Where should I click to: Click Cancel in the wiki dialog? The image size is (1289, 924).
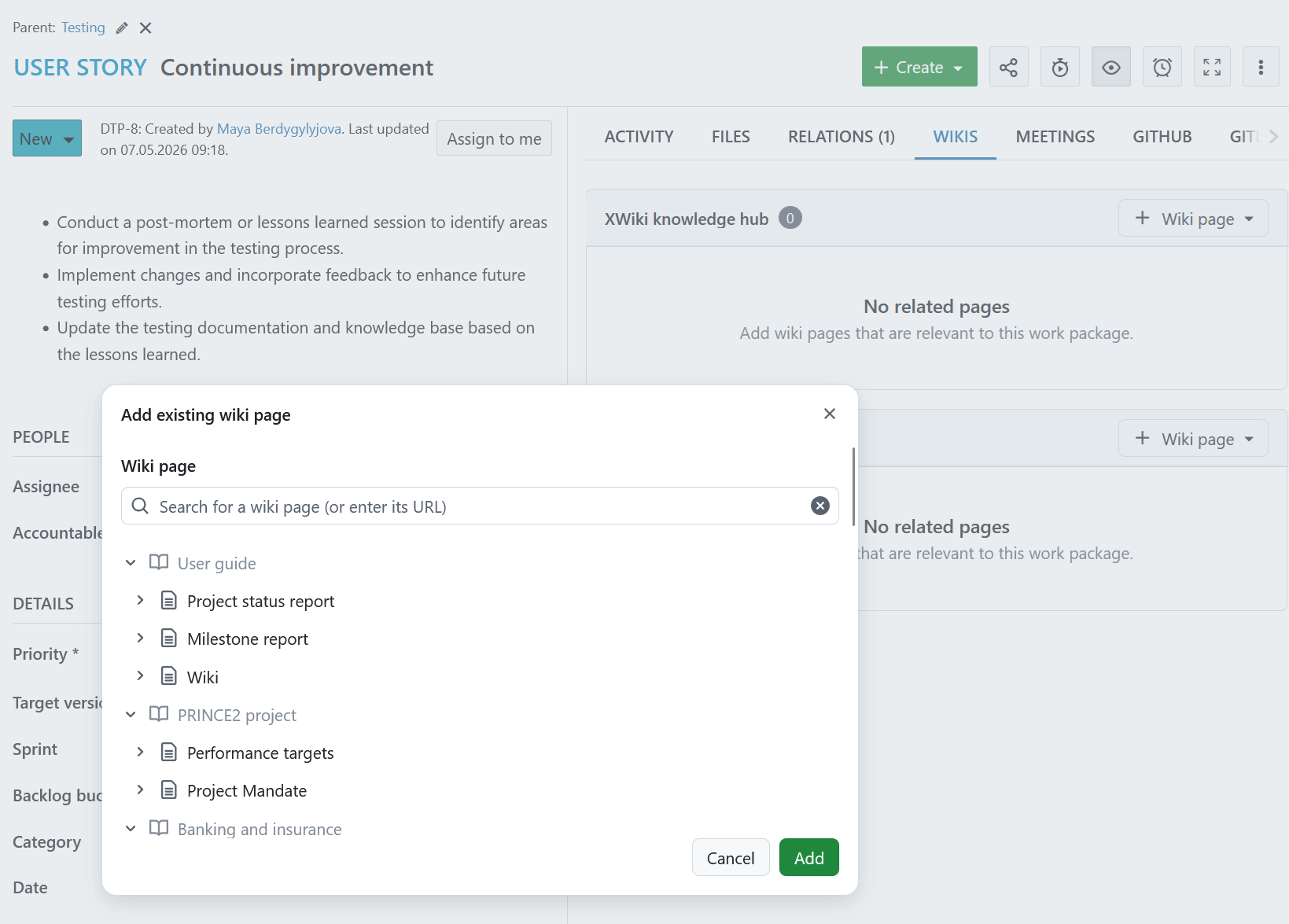point(731,857)
